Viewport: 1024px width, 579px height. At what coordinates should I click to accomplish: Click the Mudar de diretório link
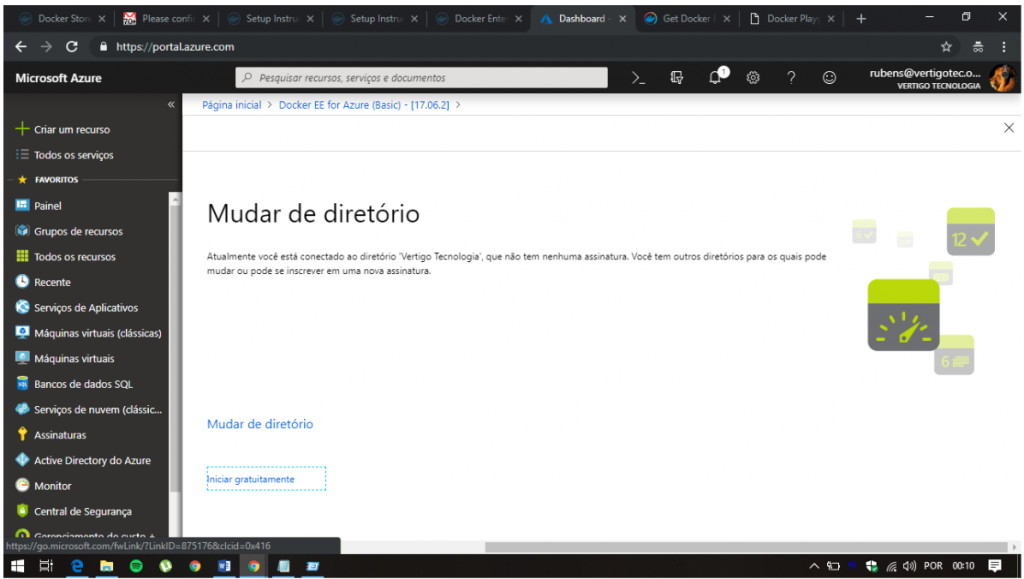tap(260, 424)
